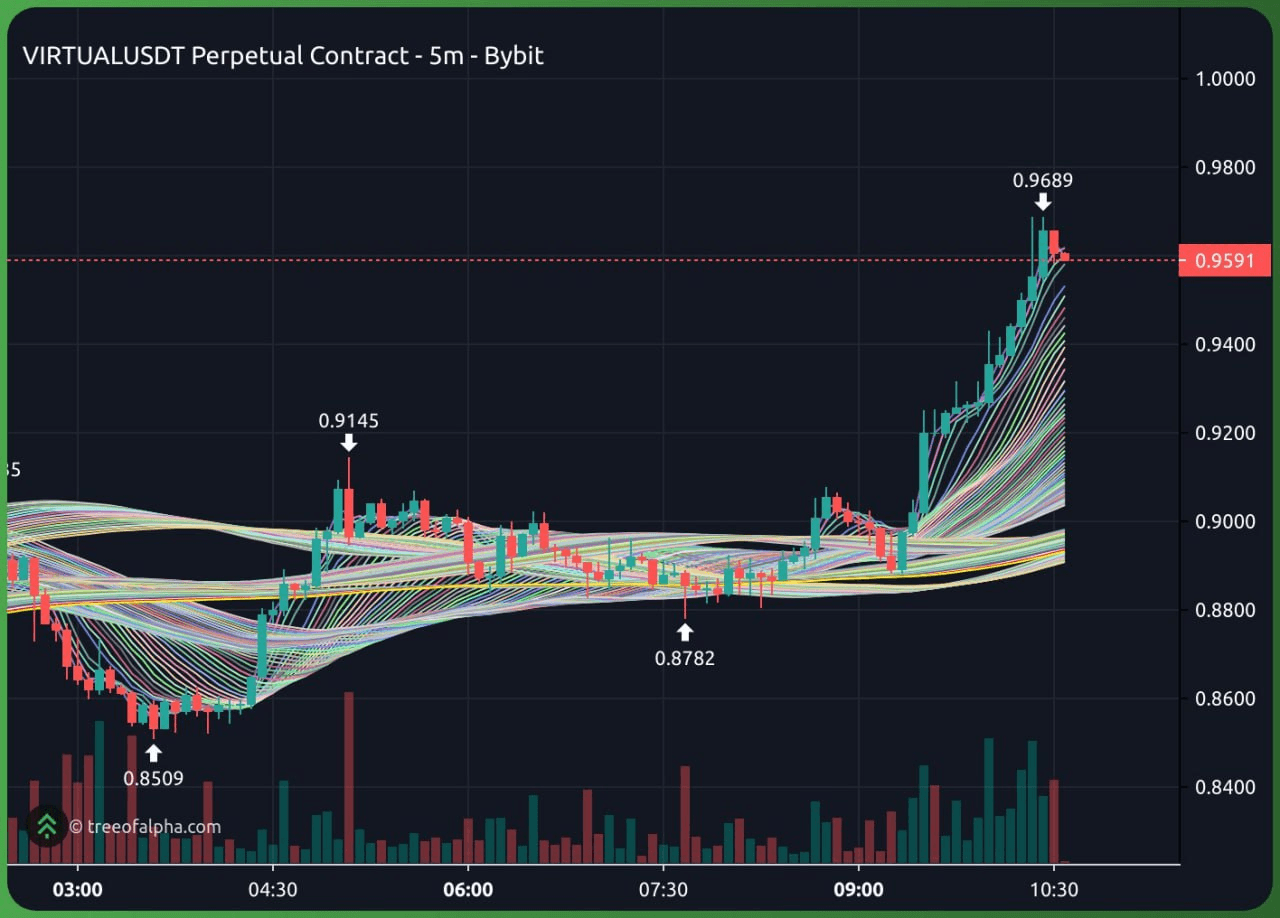
Task: Click the current price label 0.9591
Action: [x=1225, y=260]
